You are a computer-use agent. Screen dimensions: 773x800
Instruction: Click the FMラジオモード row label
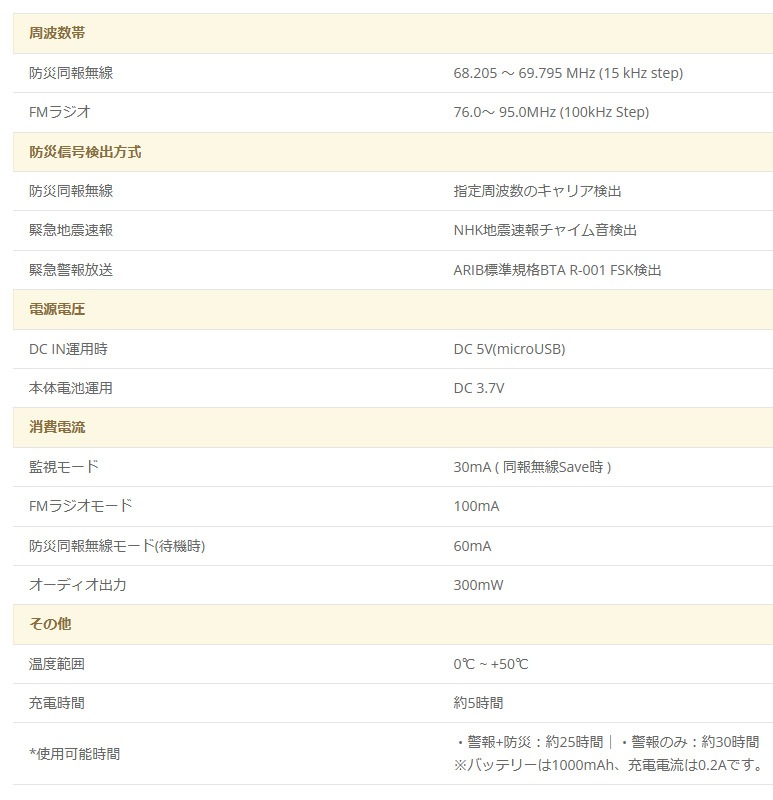click(81, 506)
